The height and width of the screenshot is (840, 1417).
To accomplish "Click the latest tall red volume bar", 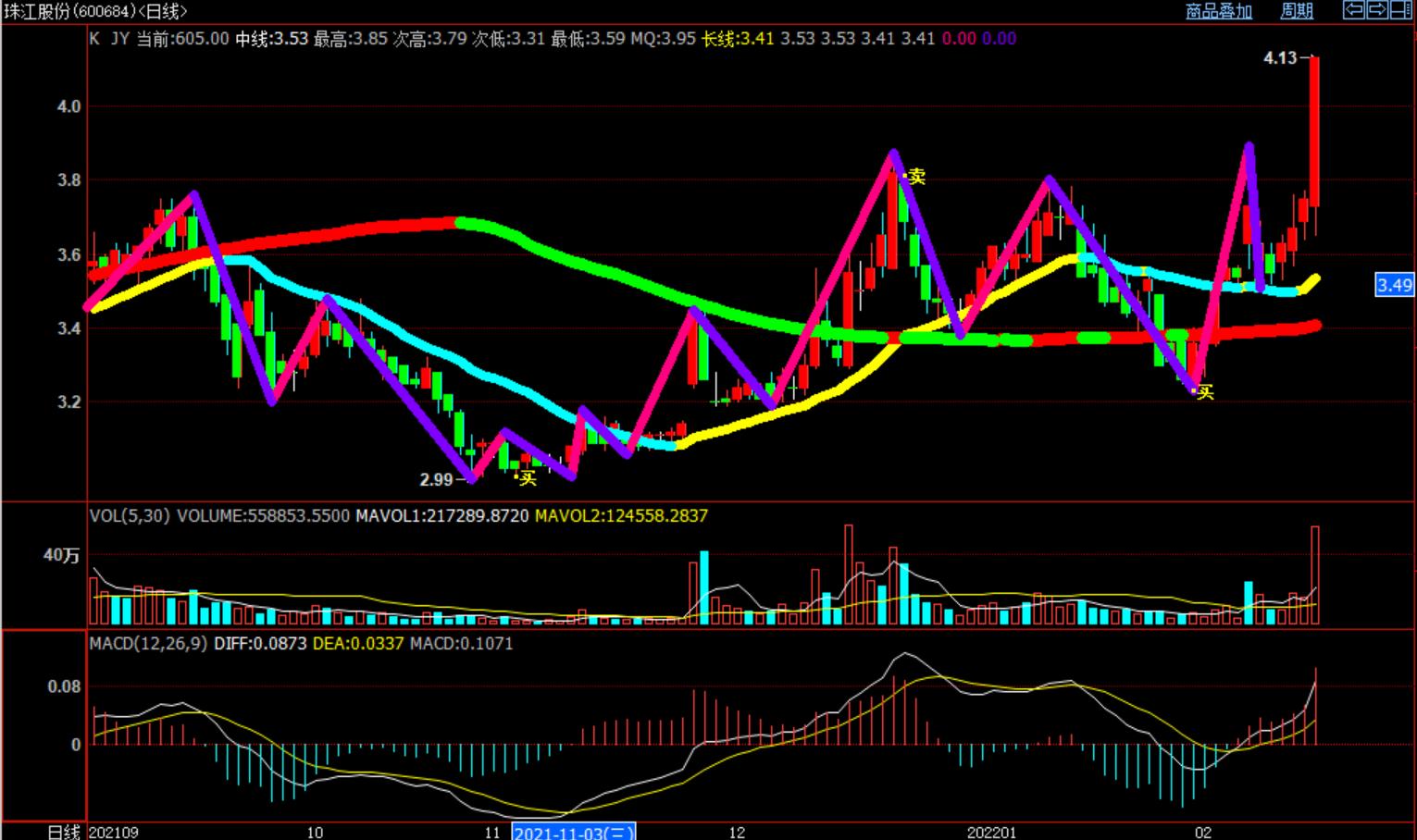I will pyautogui.click(x=1315, y=574).
